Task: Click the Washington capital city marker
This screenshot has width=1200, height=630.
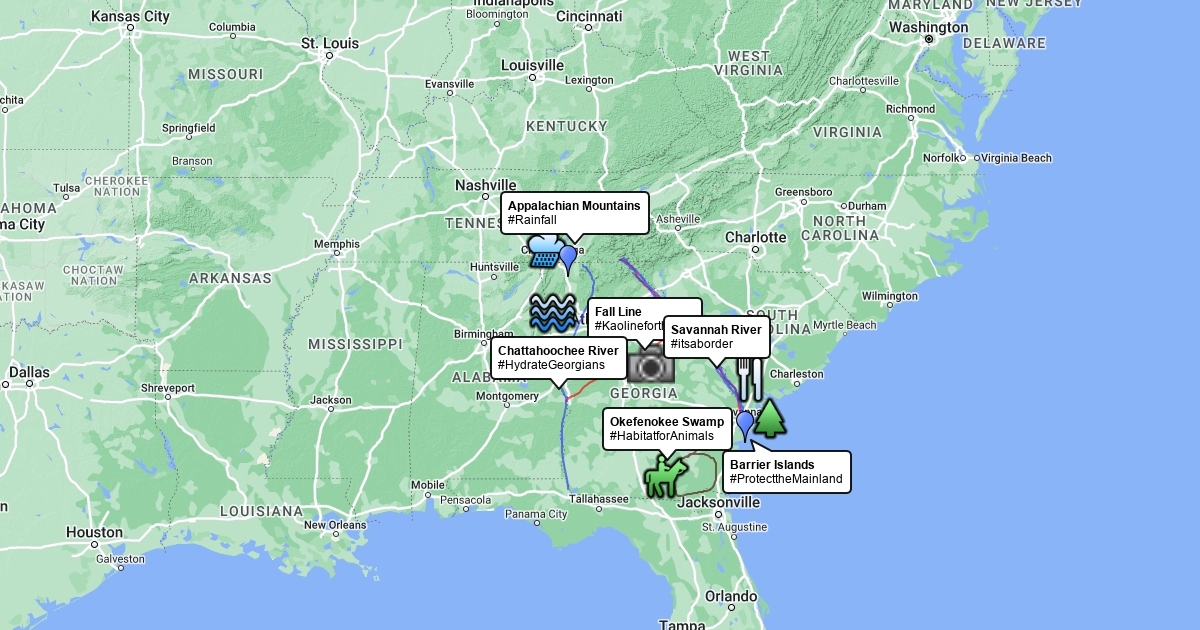Action: (x=928, y=39)
